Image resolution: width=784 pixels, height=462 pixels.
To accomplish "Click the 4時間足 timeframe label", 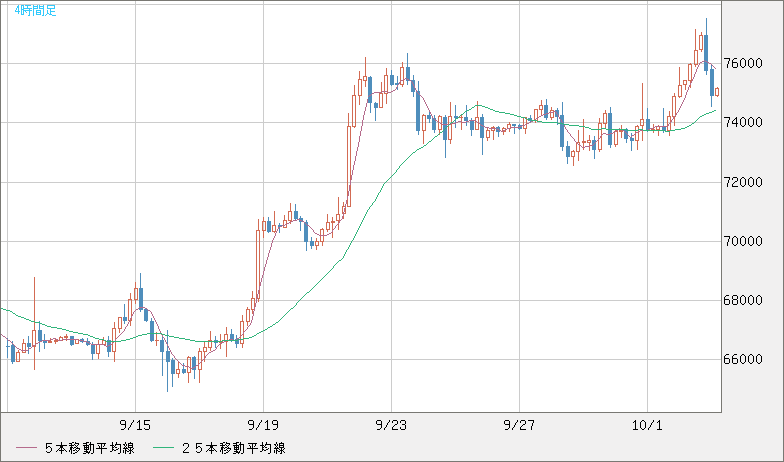I will pyautogui.click(x=36, y=10).
